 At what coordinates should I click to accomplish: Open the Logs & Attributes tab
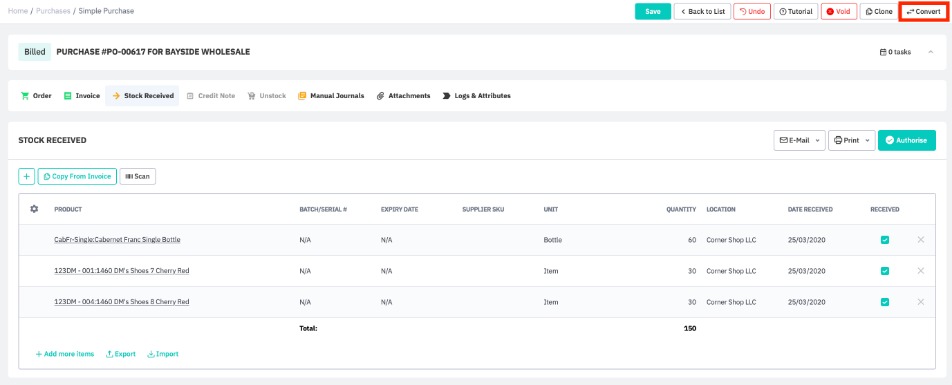[x=477, y=96]
